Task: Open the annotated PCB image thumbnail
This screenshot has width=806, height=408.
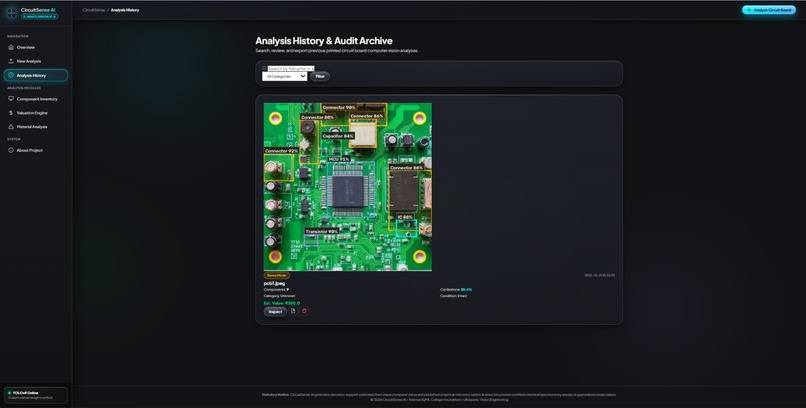Action: click(347, 187)
